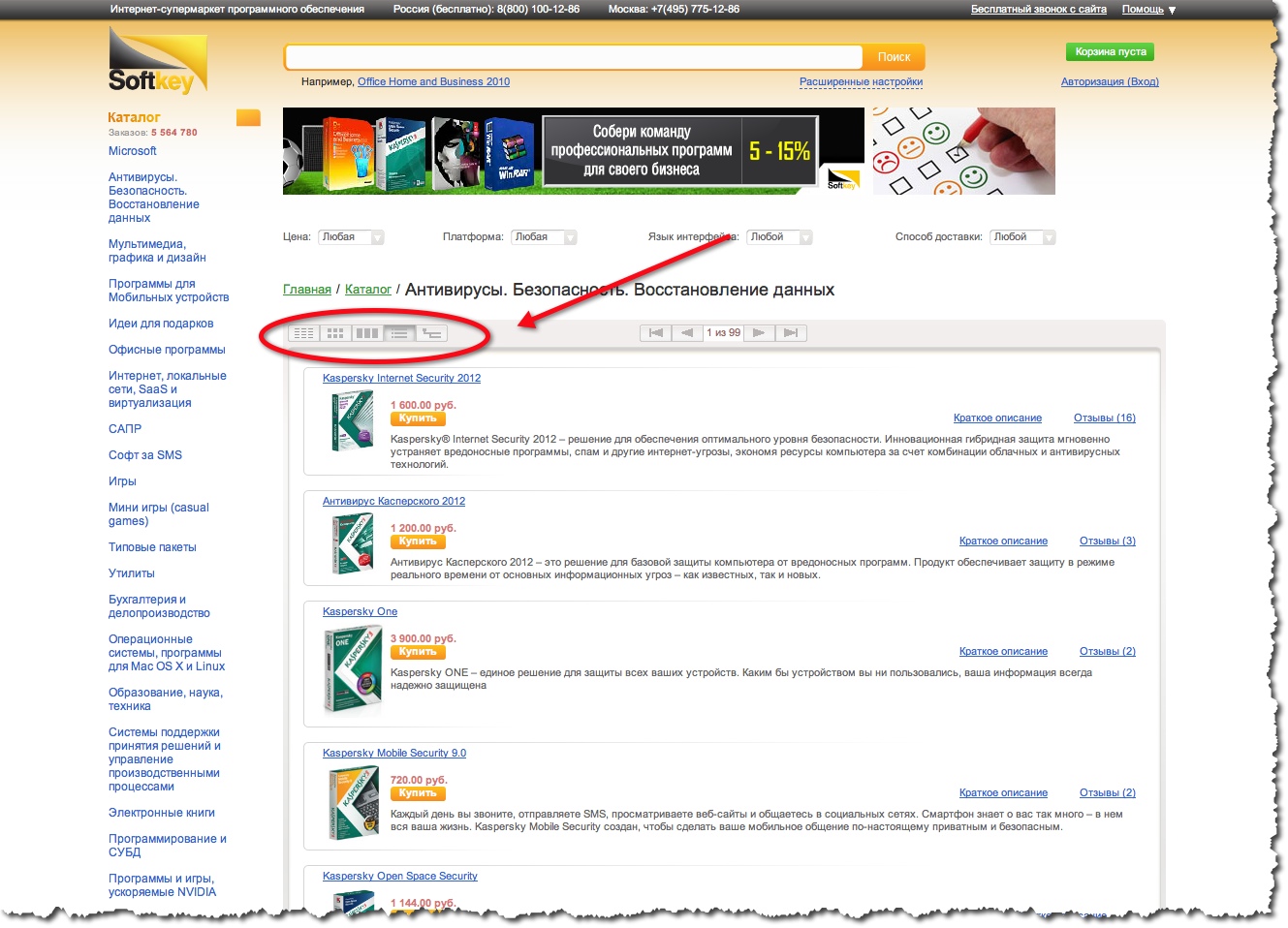Image resolution: width=1288 pixels, height=928 pixels.
Task: Open Антивирус Касперского 2012 title link
Action: point(393,501)
